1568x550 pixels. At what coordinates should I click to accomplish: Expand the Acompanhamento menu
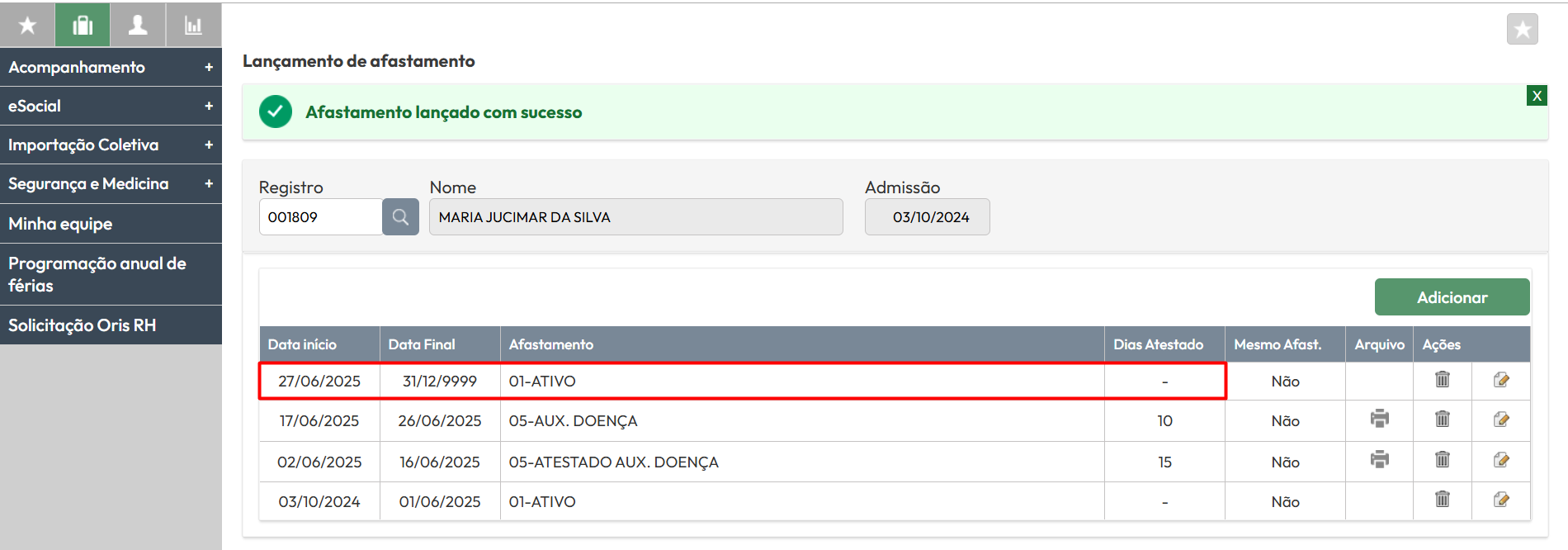[x=209, y=67]
